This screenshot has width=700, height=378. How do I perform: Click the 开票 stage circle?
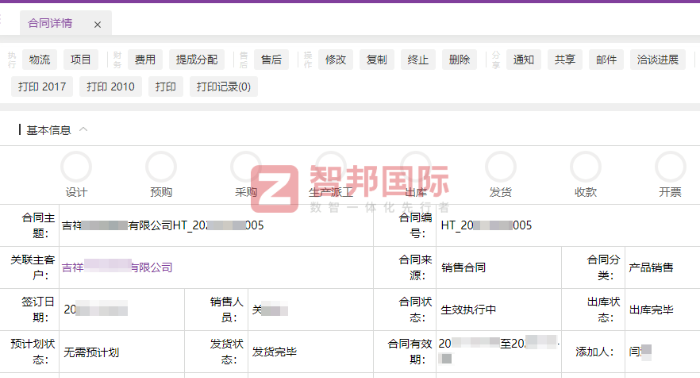coord(670,167)
